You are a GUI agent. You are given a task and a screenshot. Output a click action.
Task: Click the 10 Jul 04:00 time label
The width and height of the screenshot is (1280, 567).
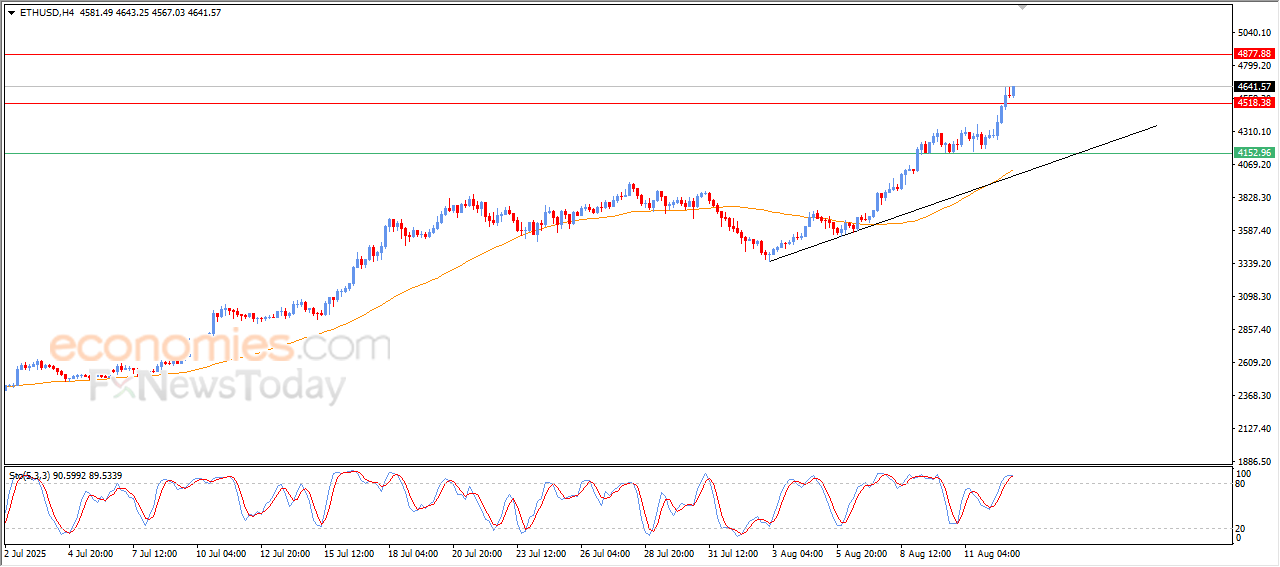click(221, 552)
